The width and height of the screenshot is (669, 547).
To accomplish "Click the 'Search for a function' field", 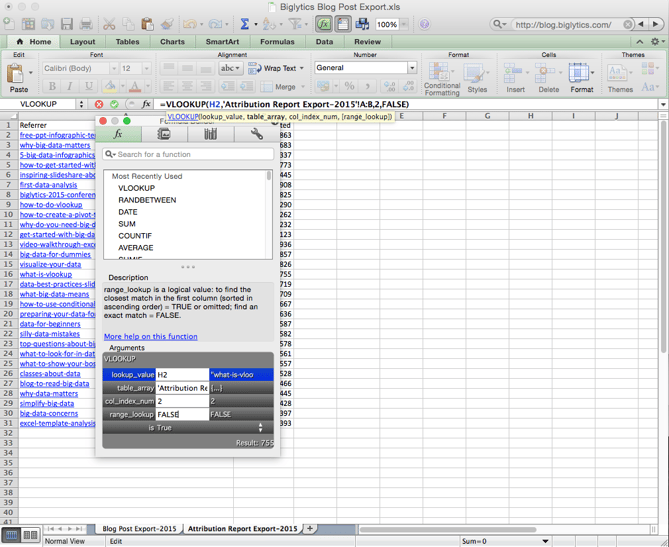I will pos(188,154).
